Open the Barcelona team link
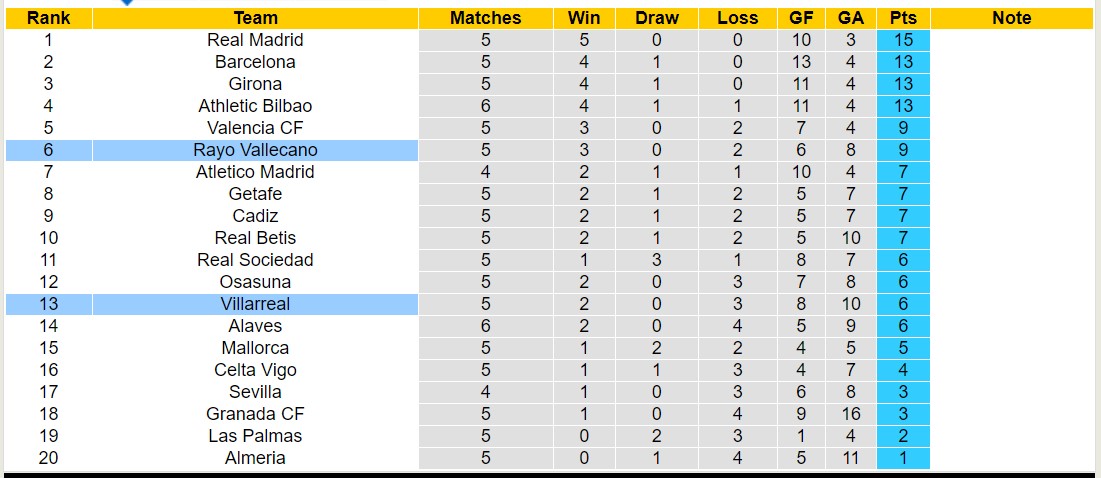 [255, 62]
